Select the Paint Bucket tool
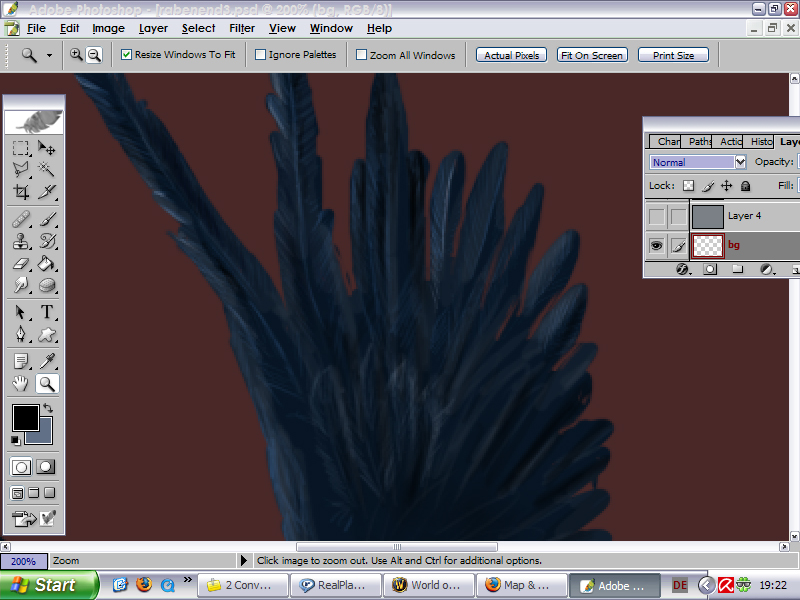 tap(46, 263)
